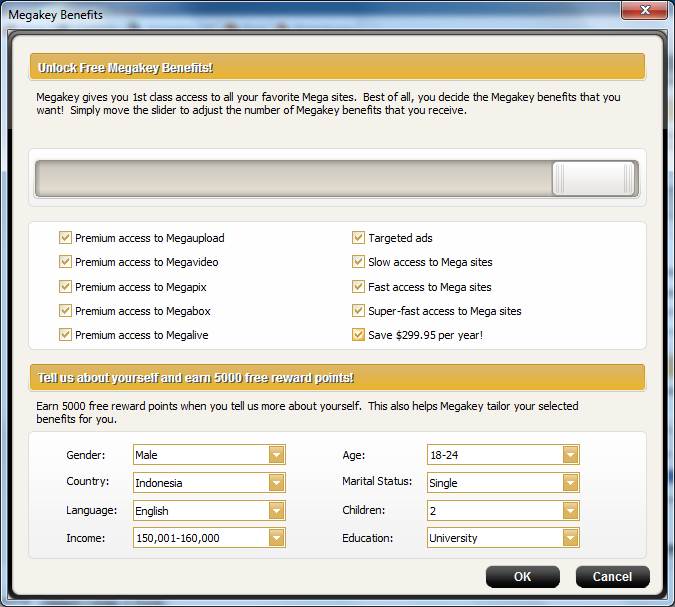
Task: Click the Marital Status field showing Single
Action: coord(503,483)
